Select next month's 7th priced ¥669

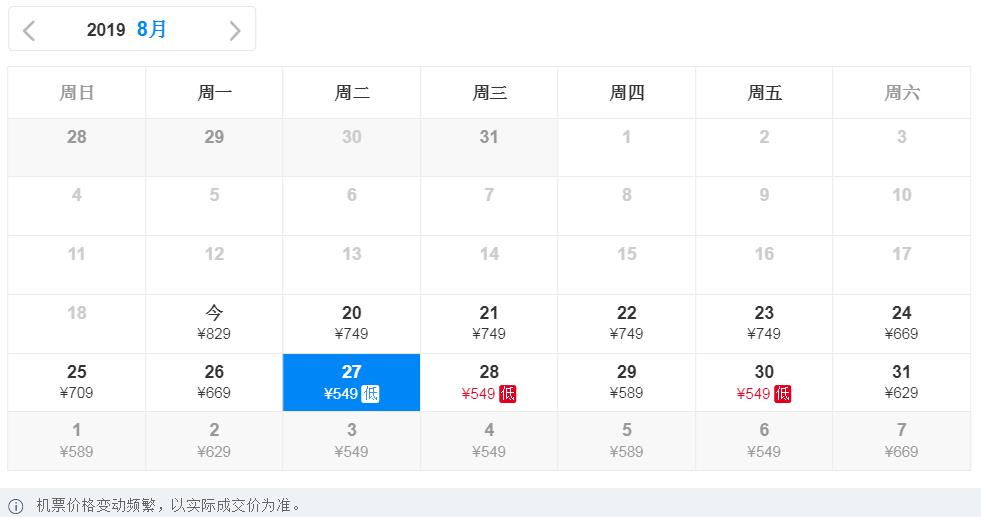click(x=901, y=441)
